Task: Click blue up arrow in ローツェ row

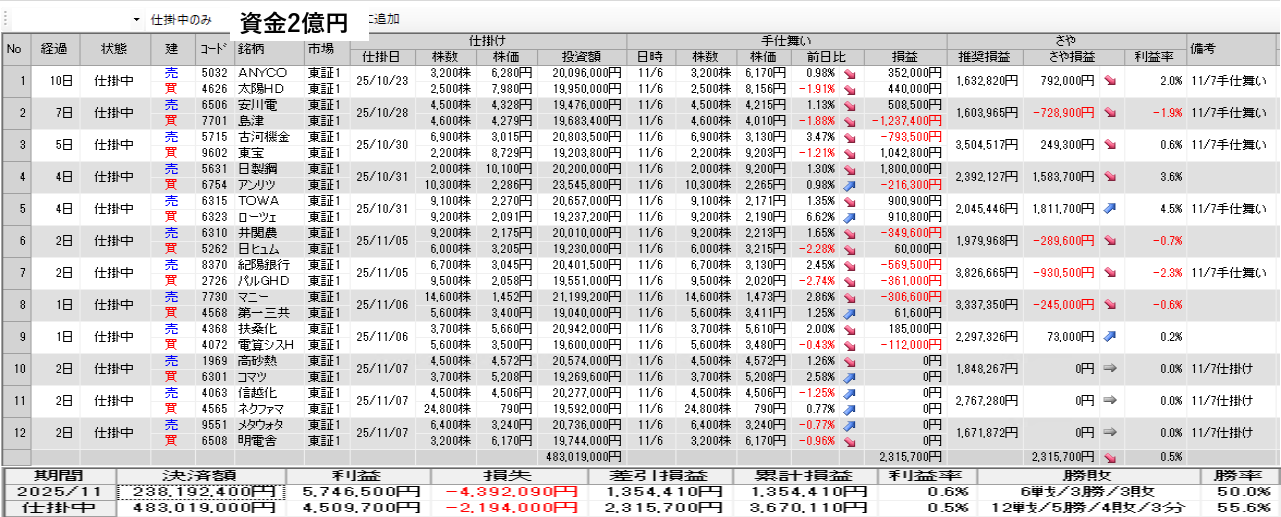Action: coord(849,217)
